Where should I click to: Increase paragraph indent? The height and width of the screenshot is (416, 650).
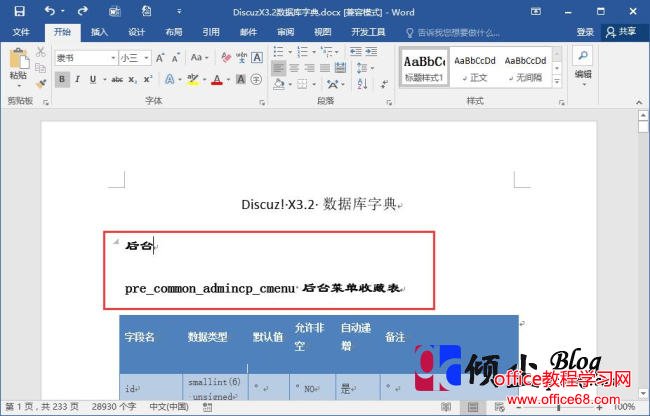[x=371, y=52]
